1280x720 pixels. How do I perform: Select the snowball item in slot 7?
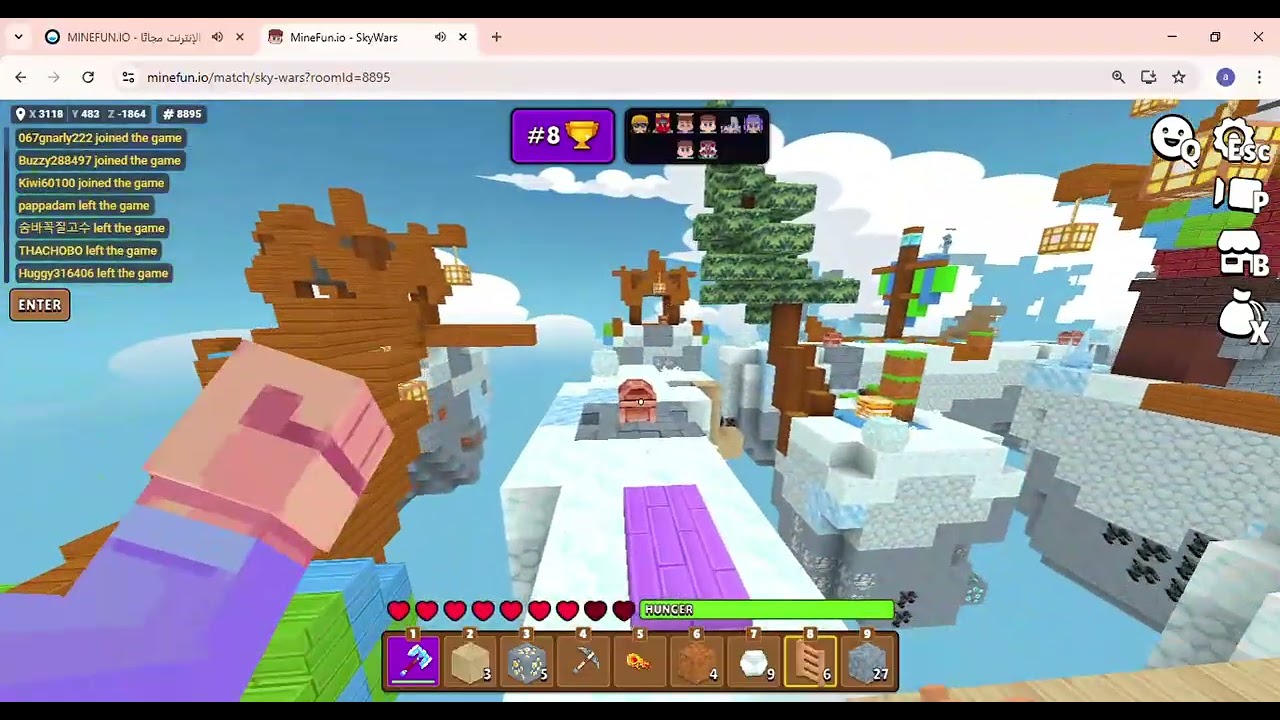[754, 661]
